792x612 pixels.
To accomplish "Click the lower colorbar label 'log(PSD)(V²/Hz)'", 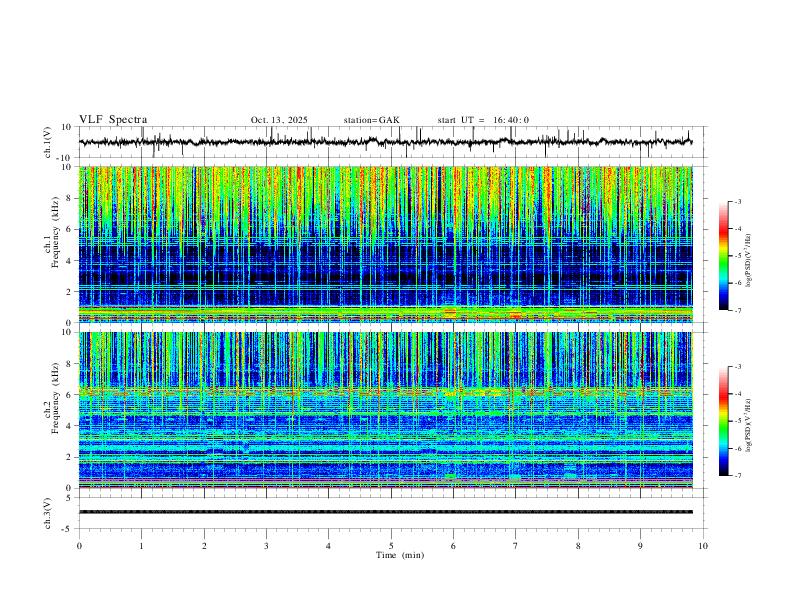I will 749,425.
